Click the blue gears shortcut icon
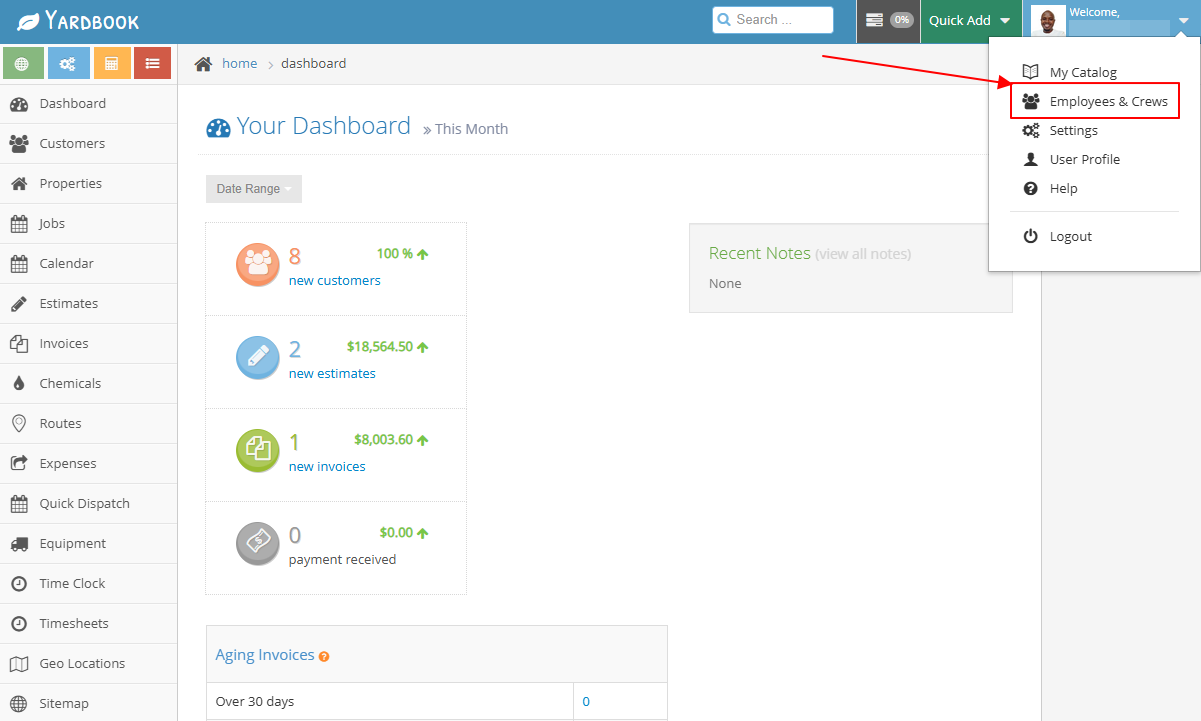The width and height of the screenshot is (1201, 721). 67,63
